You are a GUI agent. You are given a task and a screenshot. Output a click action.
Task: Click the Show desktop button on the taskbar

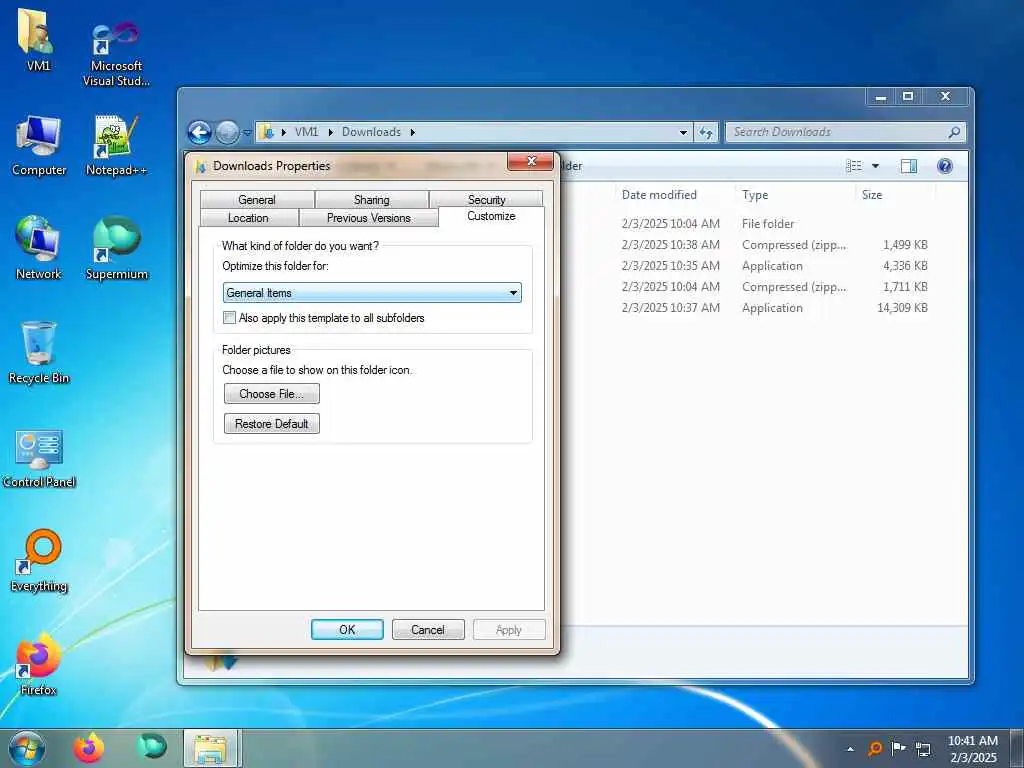point(1017,748)
